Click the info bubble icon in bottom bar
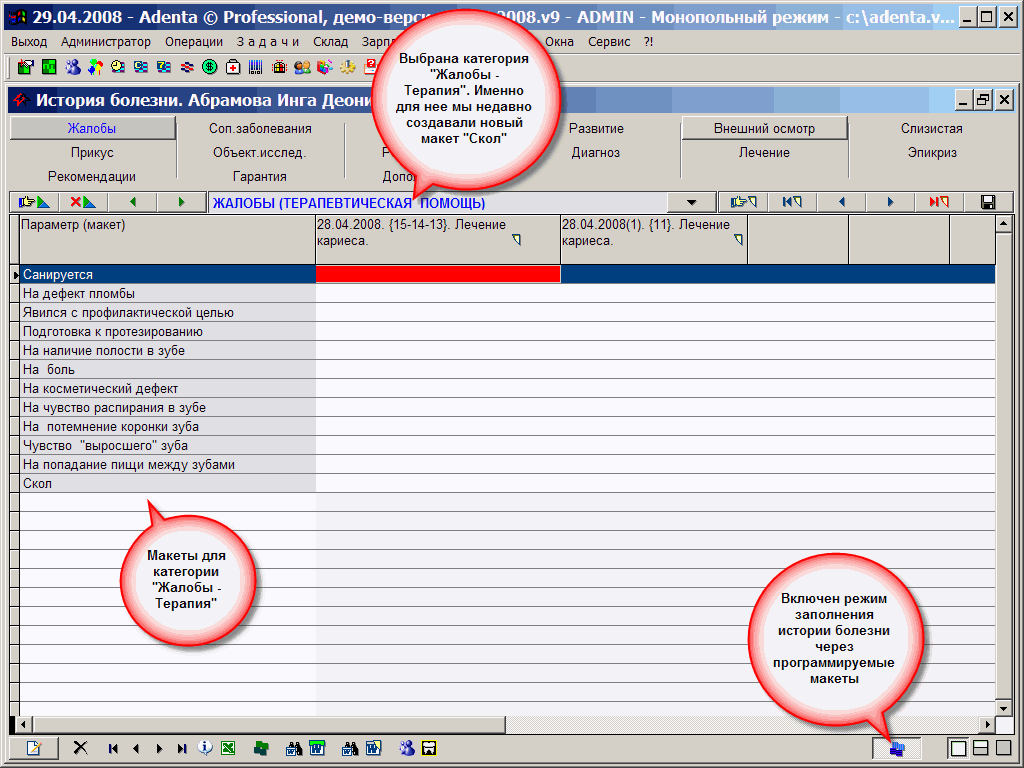 tap(205, 748)
